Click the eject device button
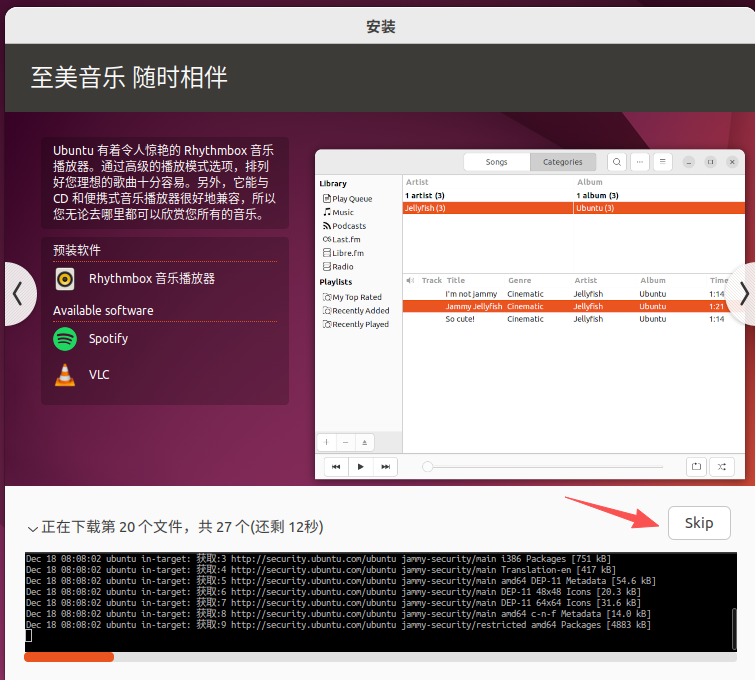The image size is (755, 680). coord(364,442)
